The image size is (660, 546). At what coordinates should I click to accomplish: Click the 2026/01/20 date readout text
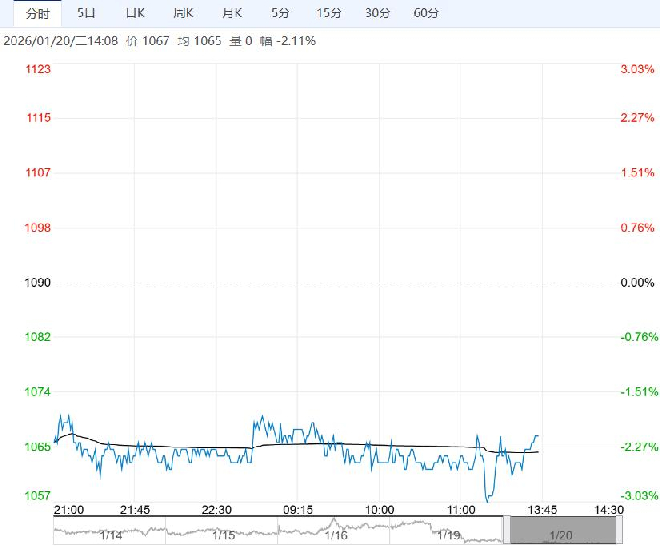point(46,41)
